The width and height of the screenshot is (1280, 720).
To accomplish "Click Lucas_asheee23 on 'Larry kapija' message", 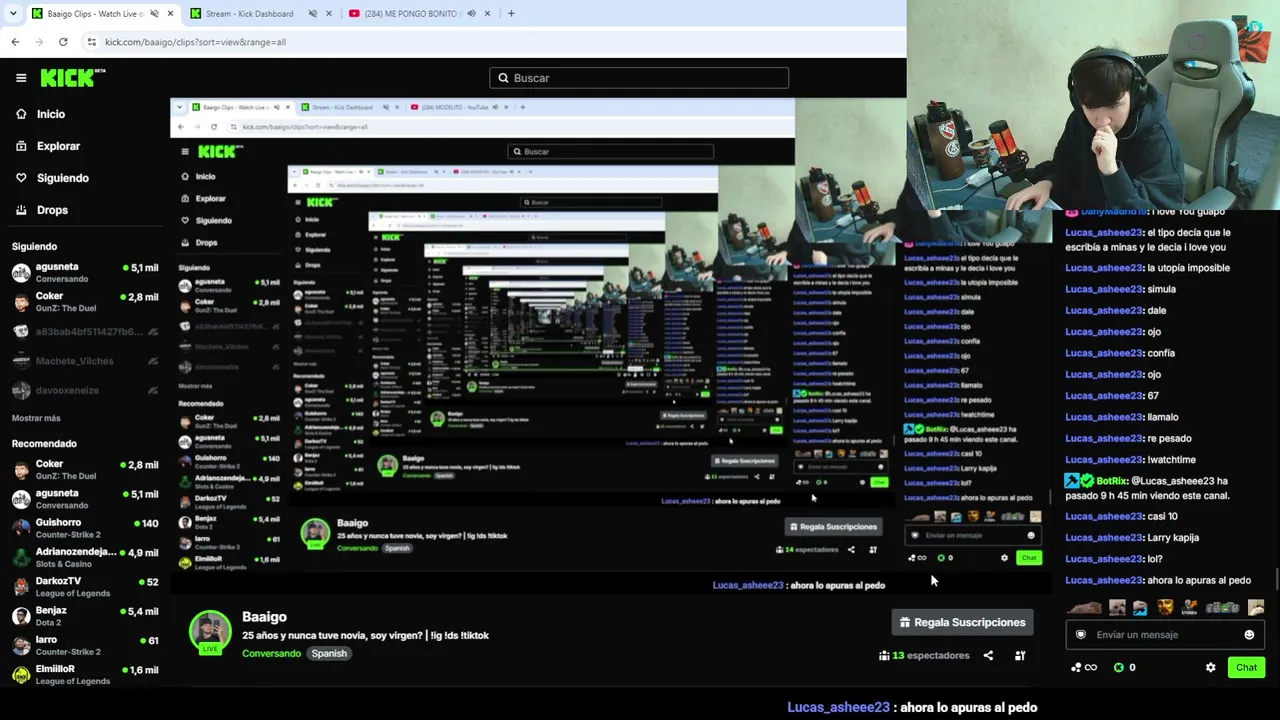I will [x=1104, y=538].
